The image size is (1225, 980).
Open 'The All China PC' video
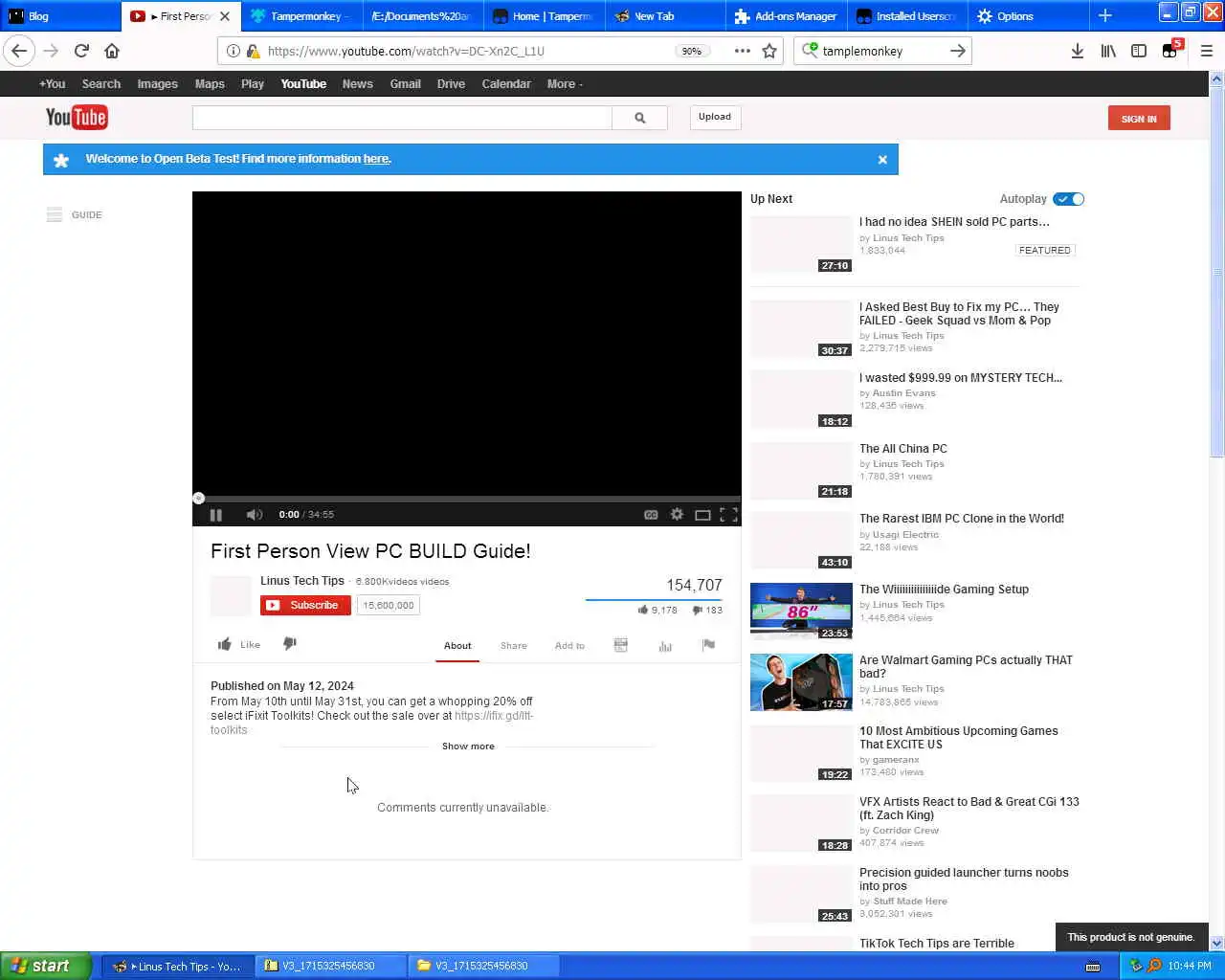903,449
